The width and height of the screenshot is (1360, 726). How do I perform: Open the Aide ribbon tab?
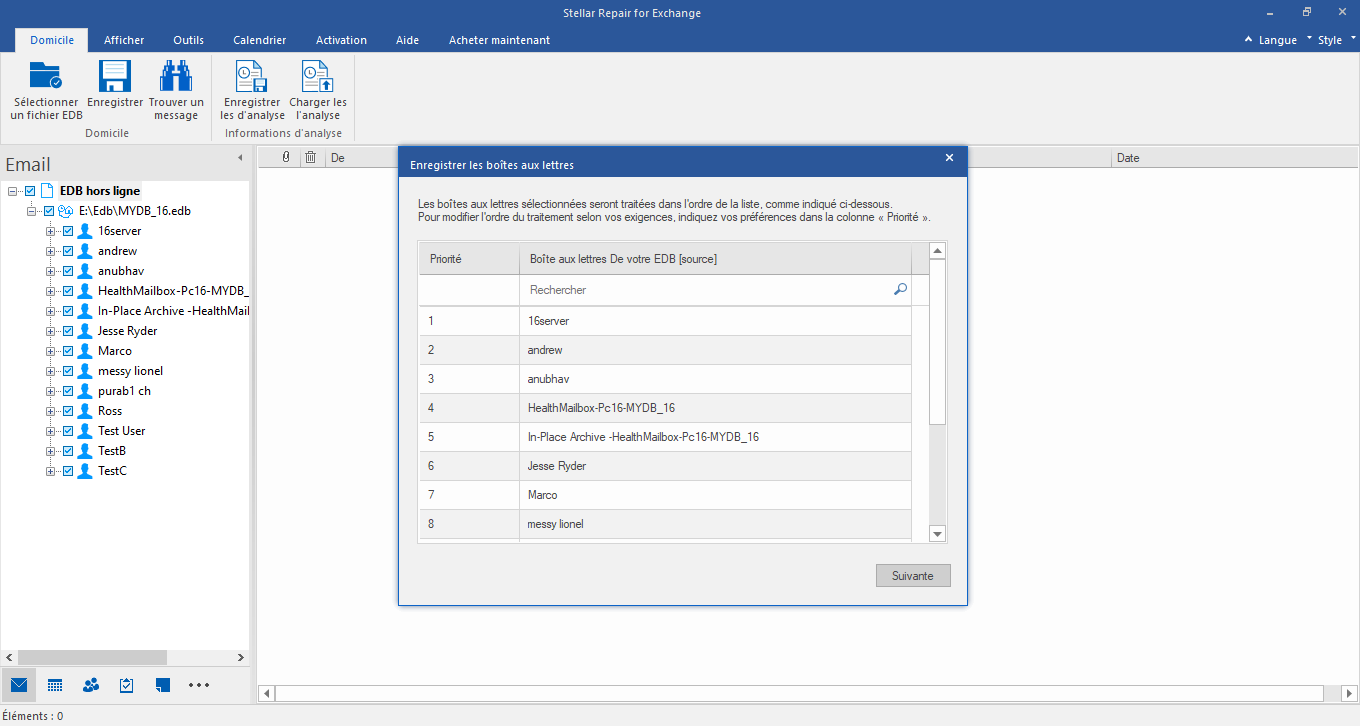407,40
